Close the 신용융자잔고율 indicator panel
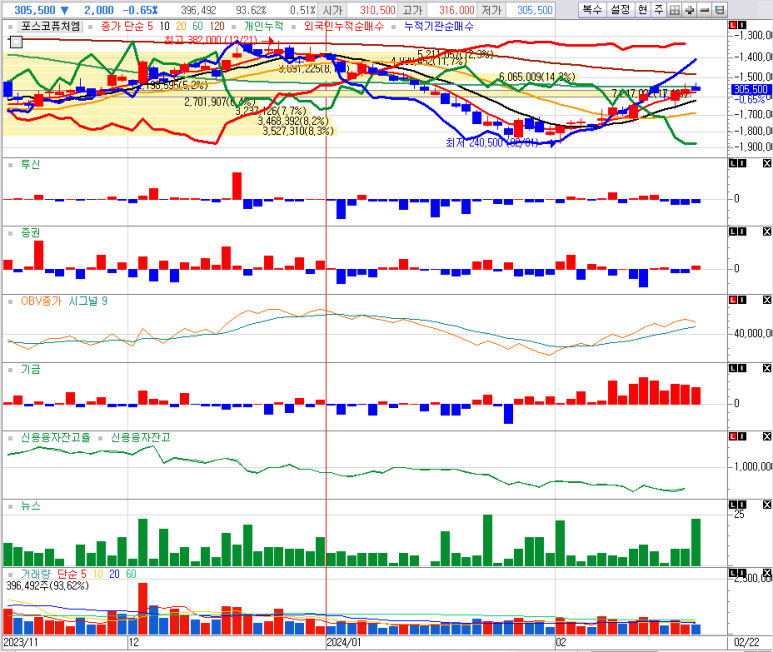 pyautogui.click(x=767, y=436)
